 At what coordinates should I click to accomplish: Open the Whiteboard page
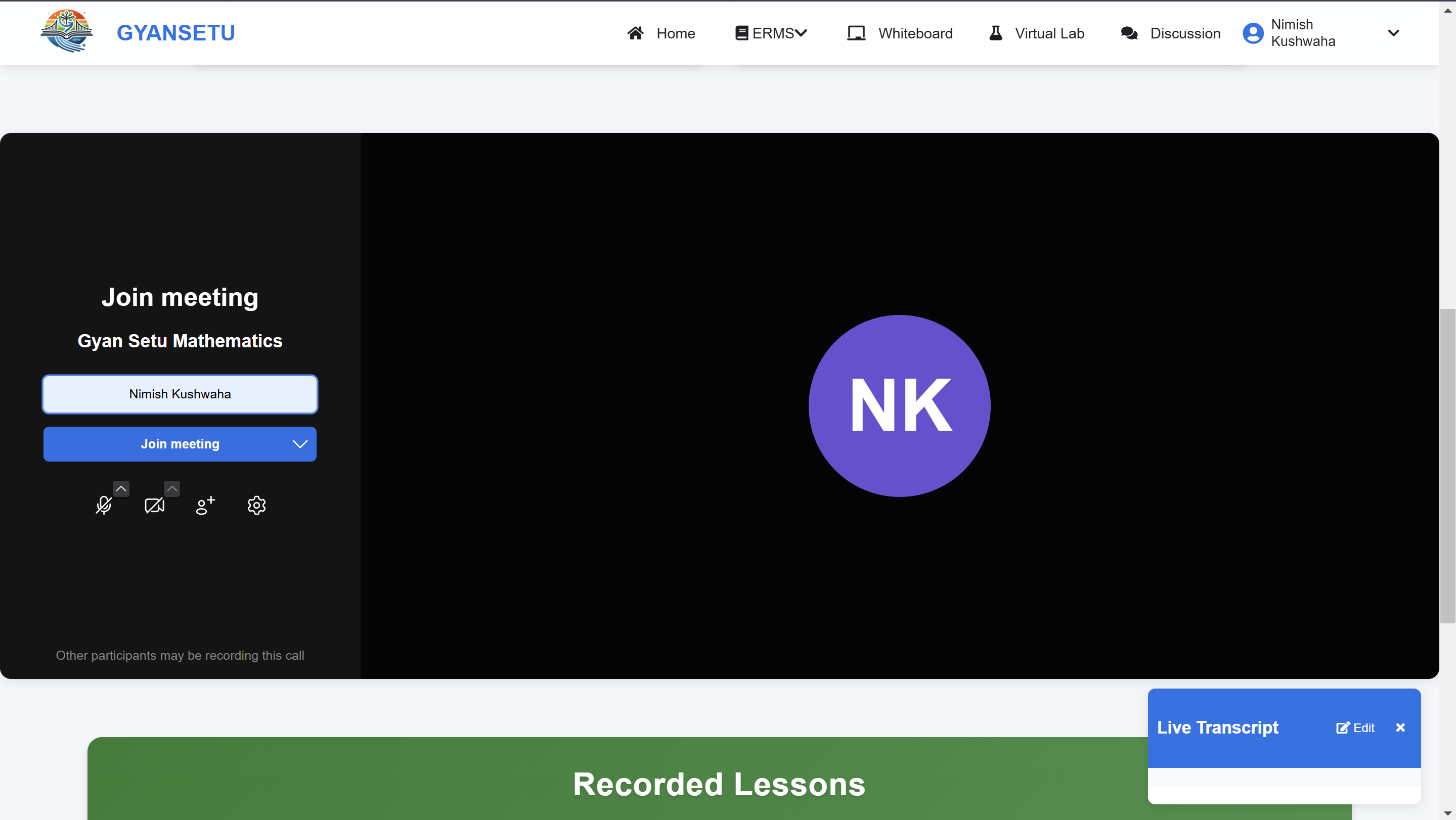pos(900,33)
